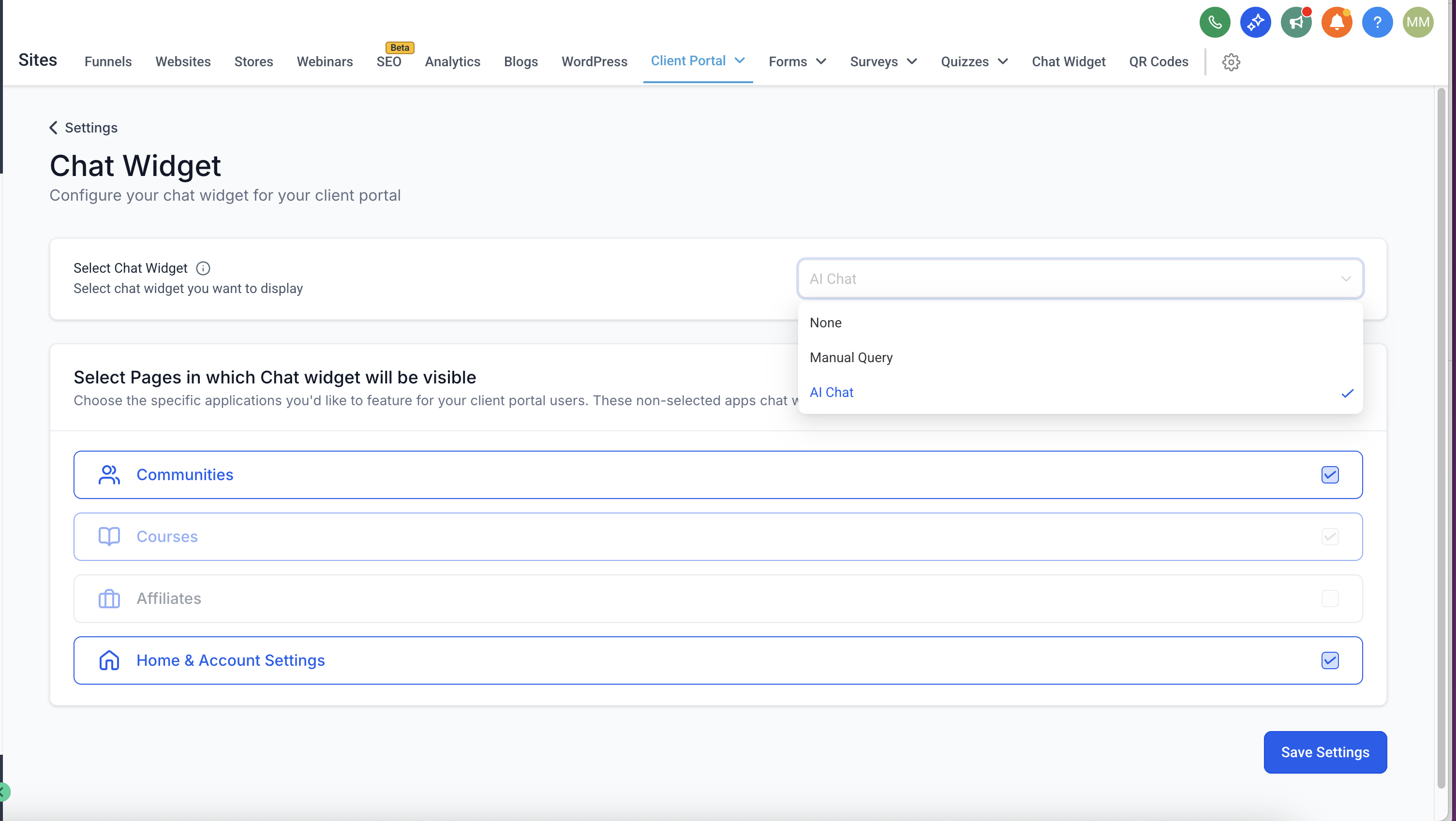Open the bell notifications icon
This screenshot has width=1456, height=821.
tap(1337, 23)
